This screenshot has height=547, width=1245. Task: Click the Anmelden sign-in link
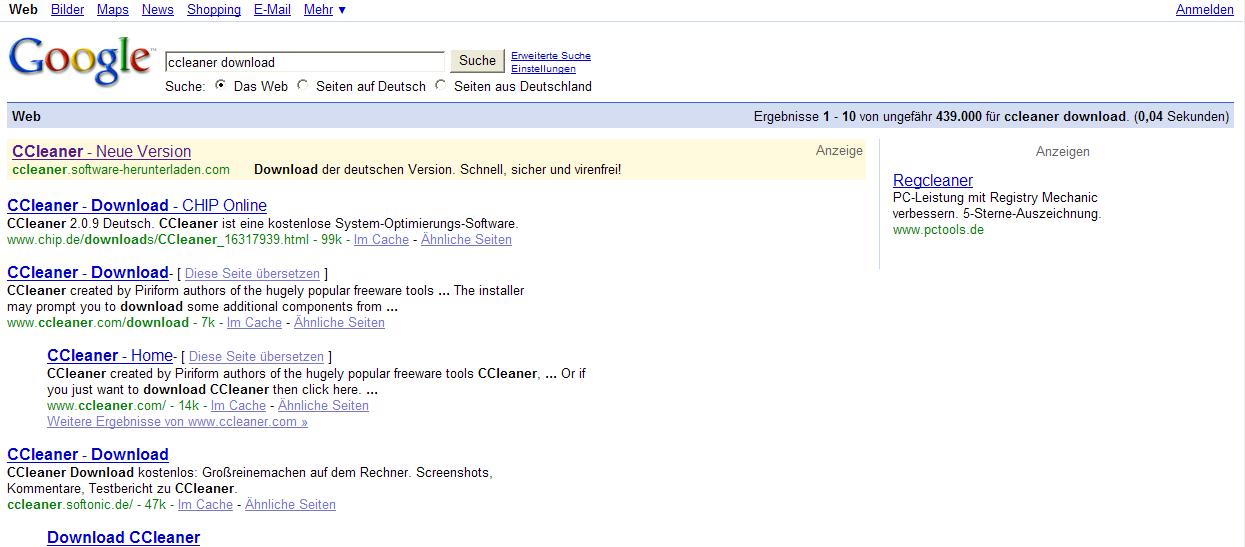1204,9
